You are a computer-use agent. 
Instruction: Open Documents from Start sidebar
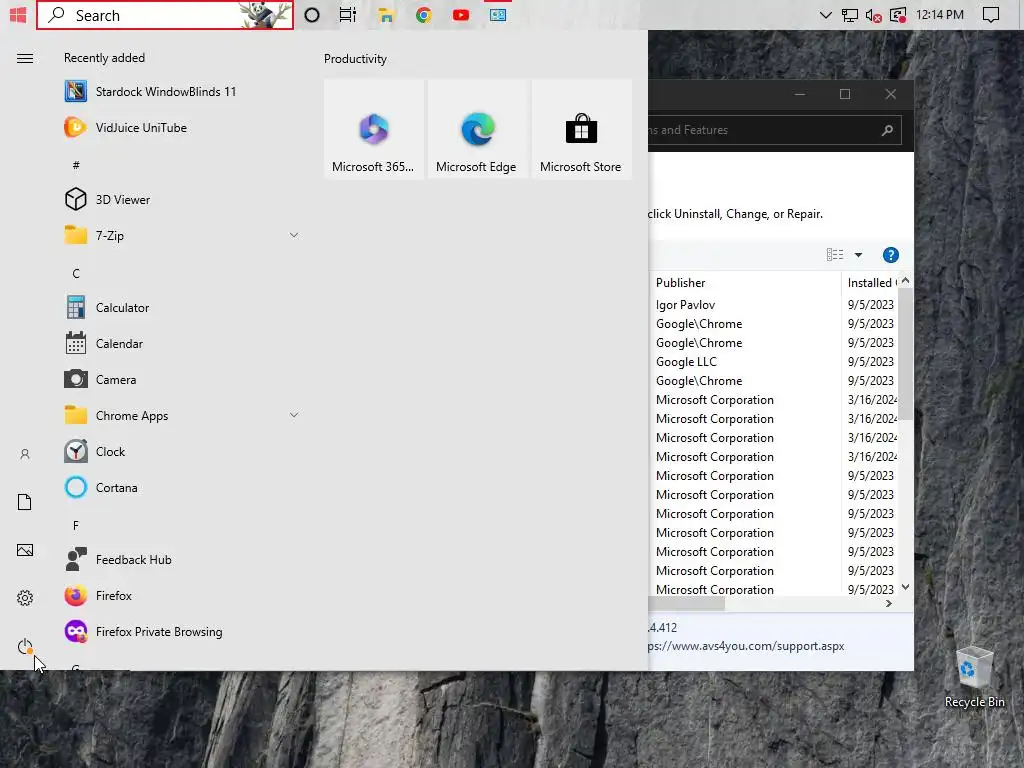click(25, 502)
